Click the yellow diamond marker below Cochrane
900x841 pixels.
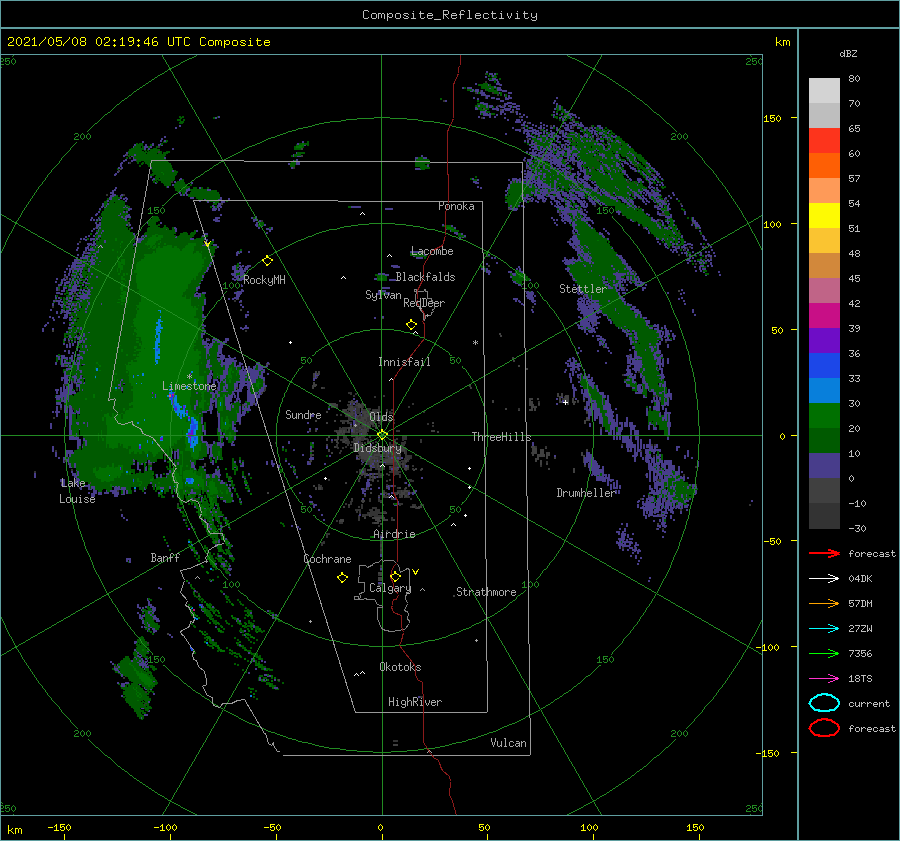tap(342, 578)
